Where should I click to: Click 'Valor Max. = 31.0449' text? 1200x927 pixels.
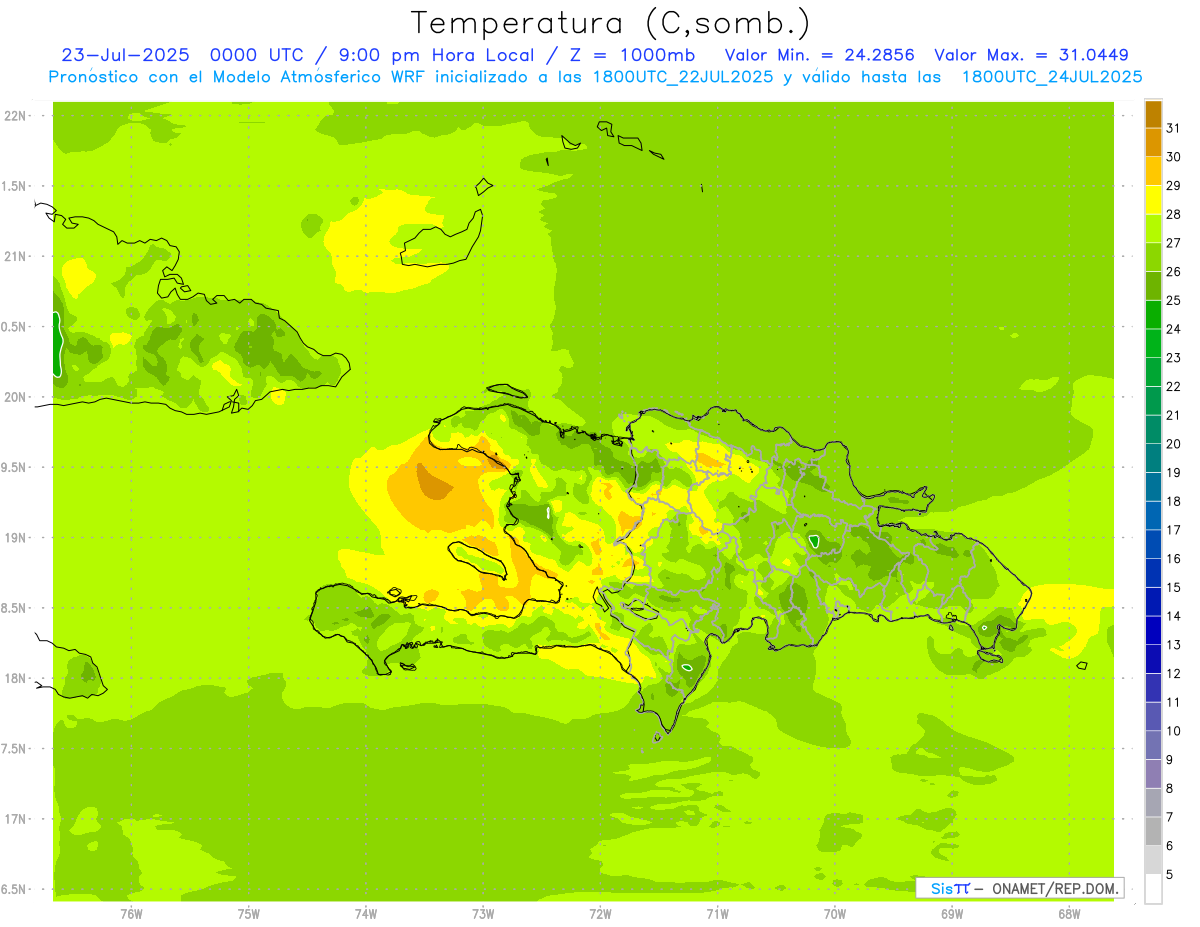tap(1032, 55)
